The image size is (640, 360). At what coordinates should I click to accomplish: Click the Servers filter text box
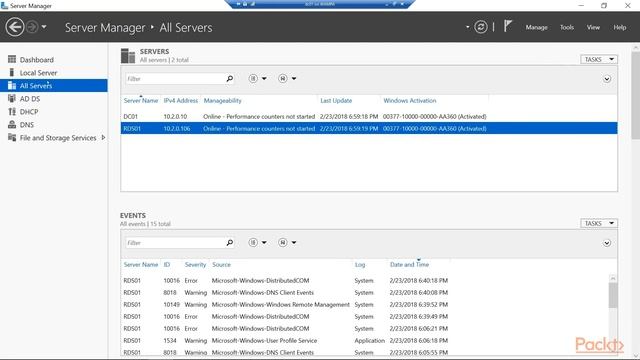pyautogui.click(x=175, y=79)
